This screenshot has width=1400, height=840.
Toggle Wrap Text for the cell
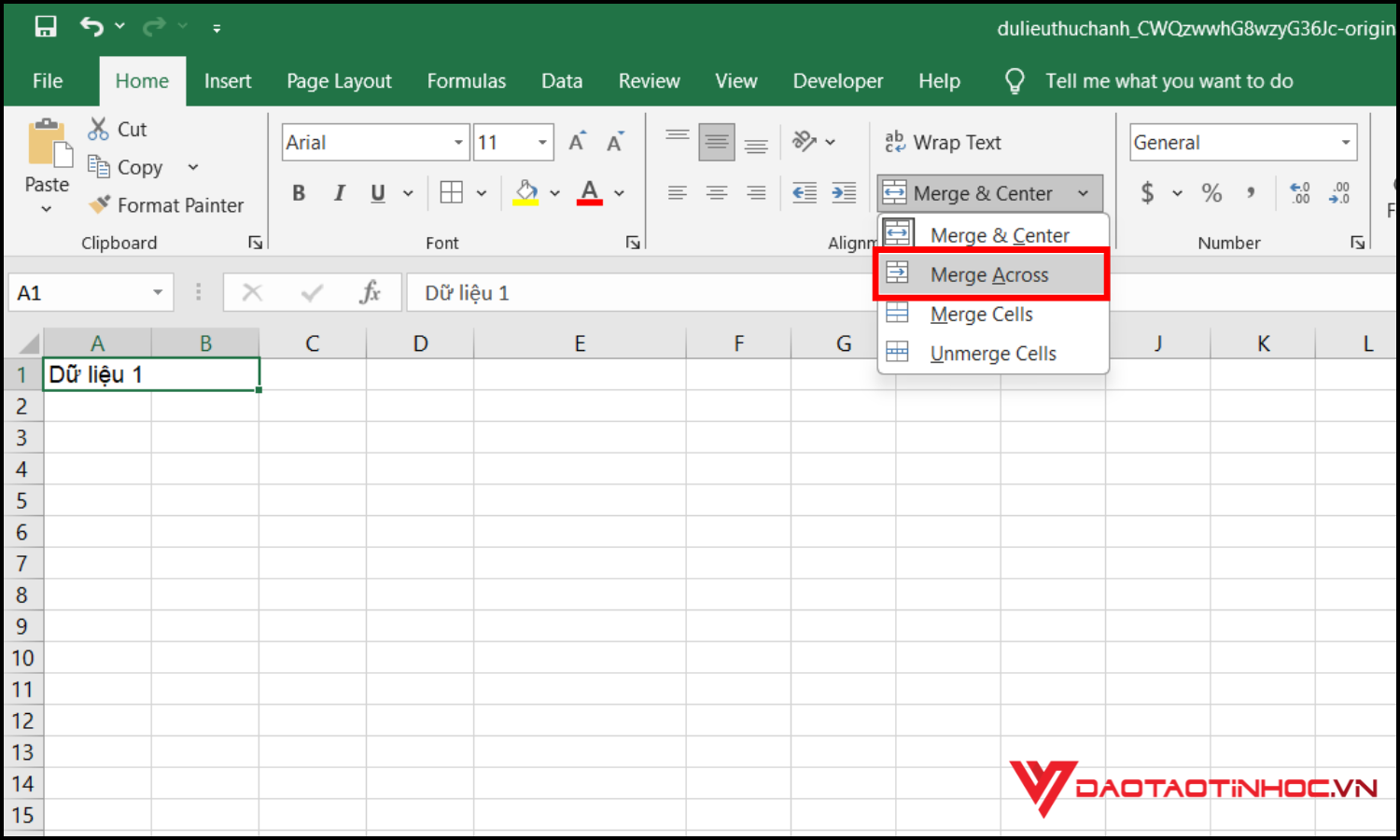click(x=943, y=142)
